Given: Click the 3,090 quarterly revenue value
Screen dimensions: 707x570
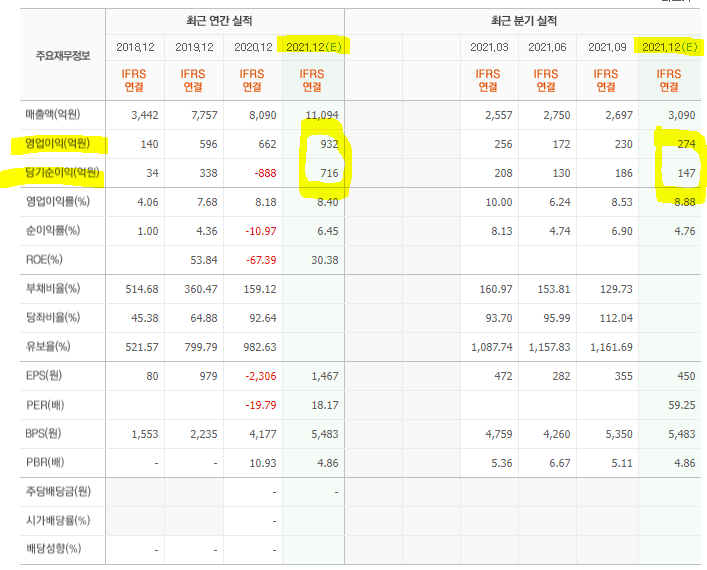Looking at the screenshot, I should point(682,115).
